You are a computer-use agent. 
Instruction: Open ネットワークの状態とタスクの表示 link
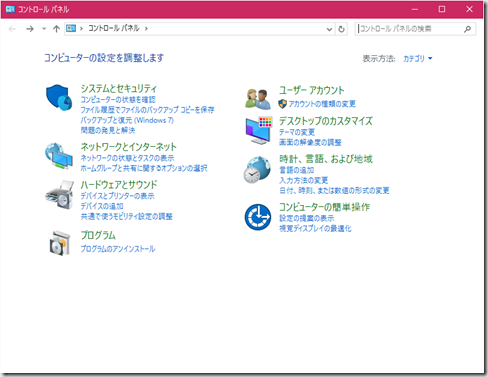click(127, 158)
